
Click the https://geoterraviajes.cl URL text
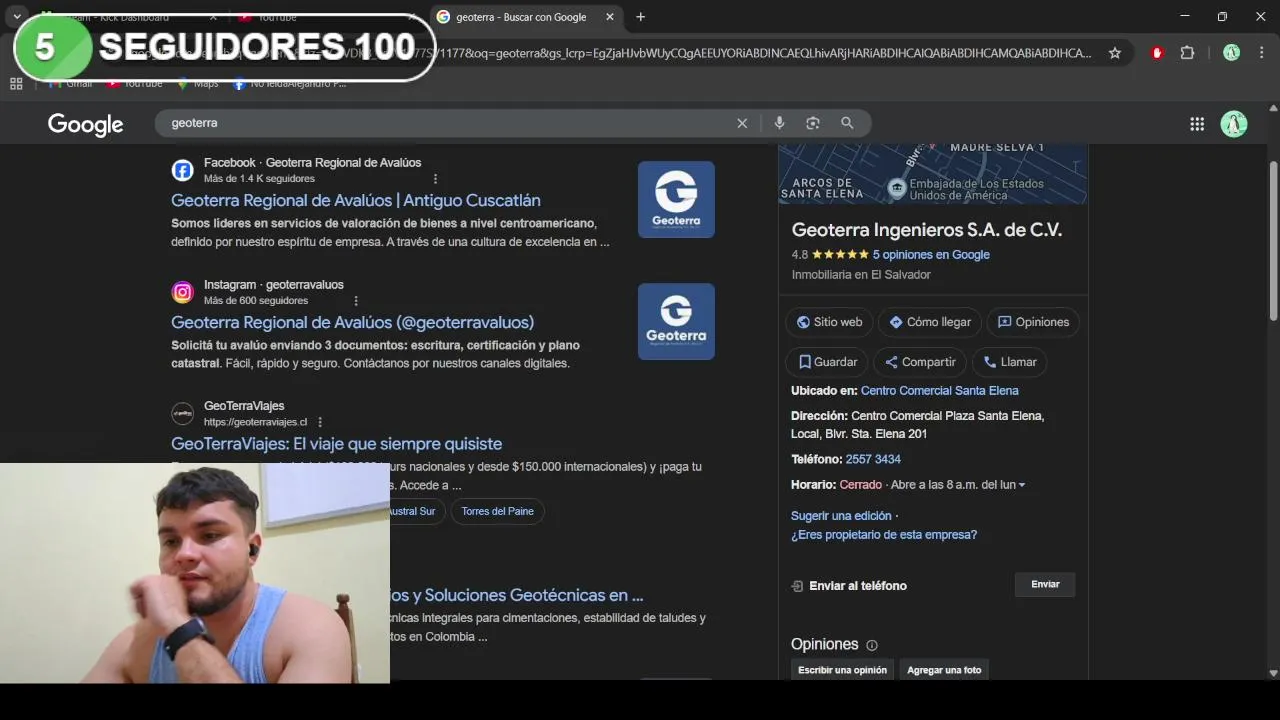click(x=256, y=422)
